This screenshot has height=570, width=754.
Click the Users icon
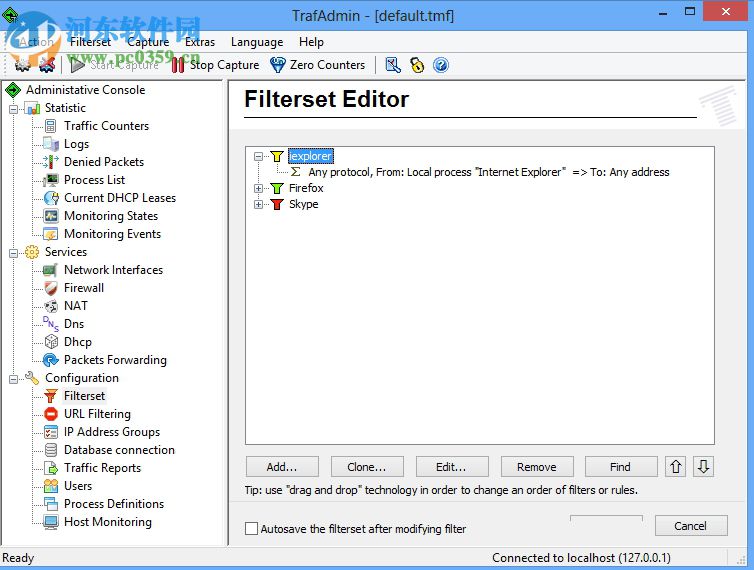[50, 486]
